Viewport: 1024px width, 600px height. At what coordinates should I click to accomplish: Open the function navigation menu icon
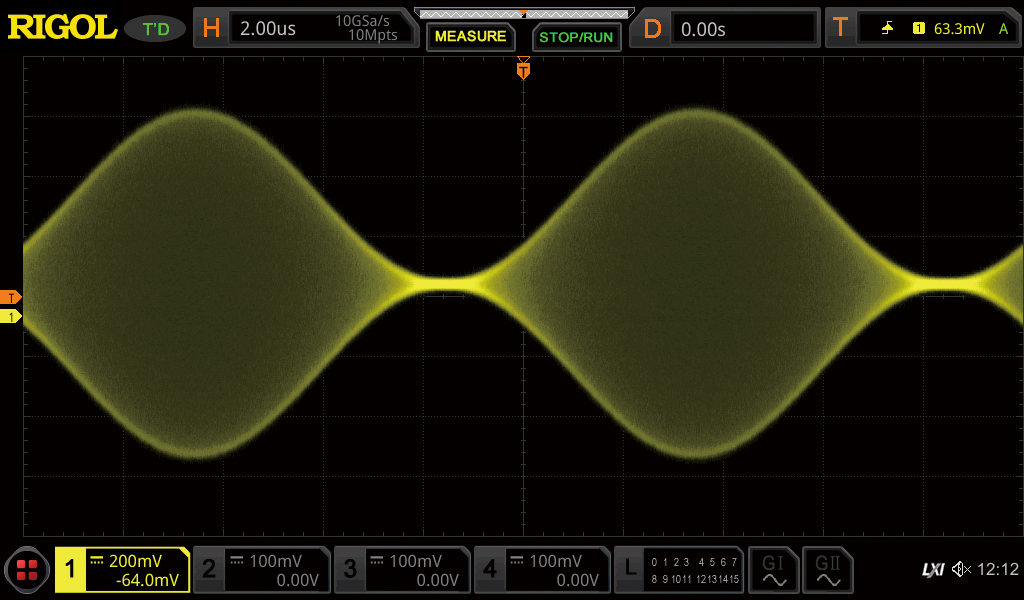click(27, 570)
